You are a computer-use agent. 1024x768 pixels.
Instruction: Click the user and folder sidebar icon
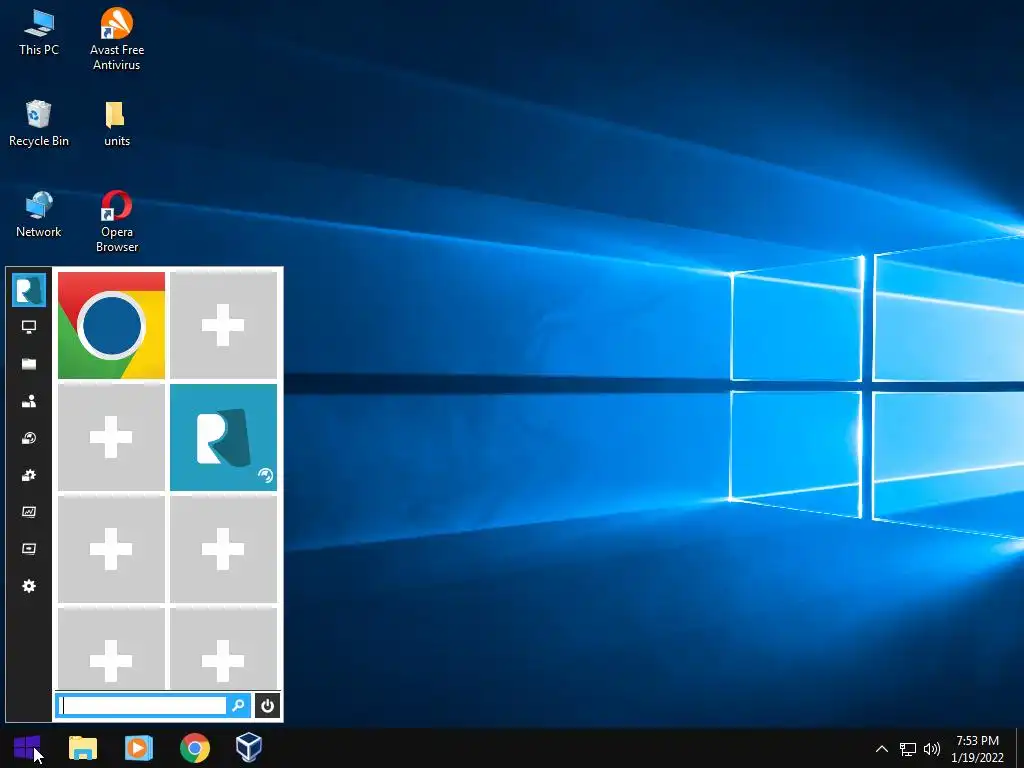29,401
